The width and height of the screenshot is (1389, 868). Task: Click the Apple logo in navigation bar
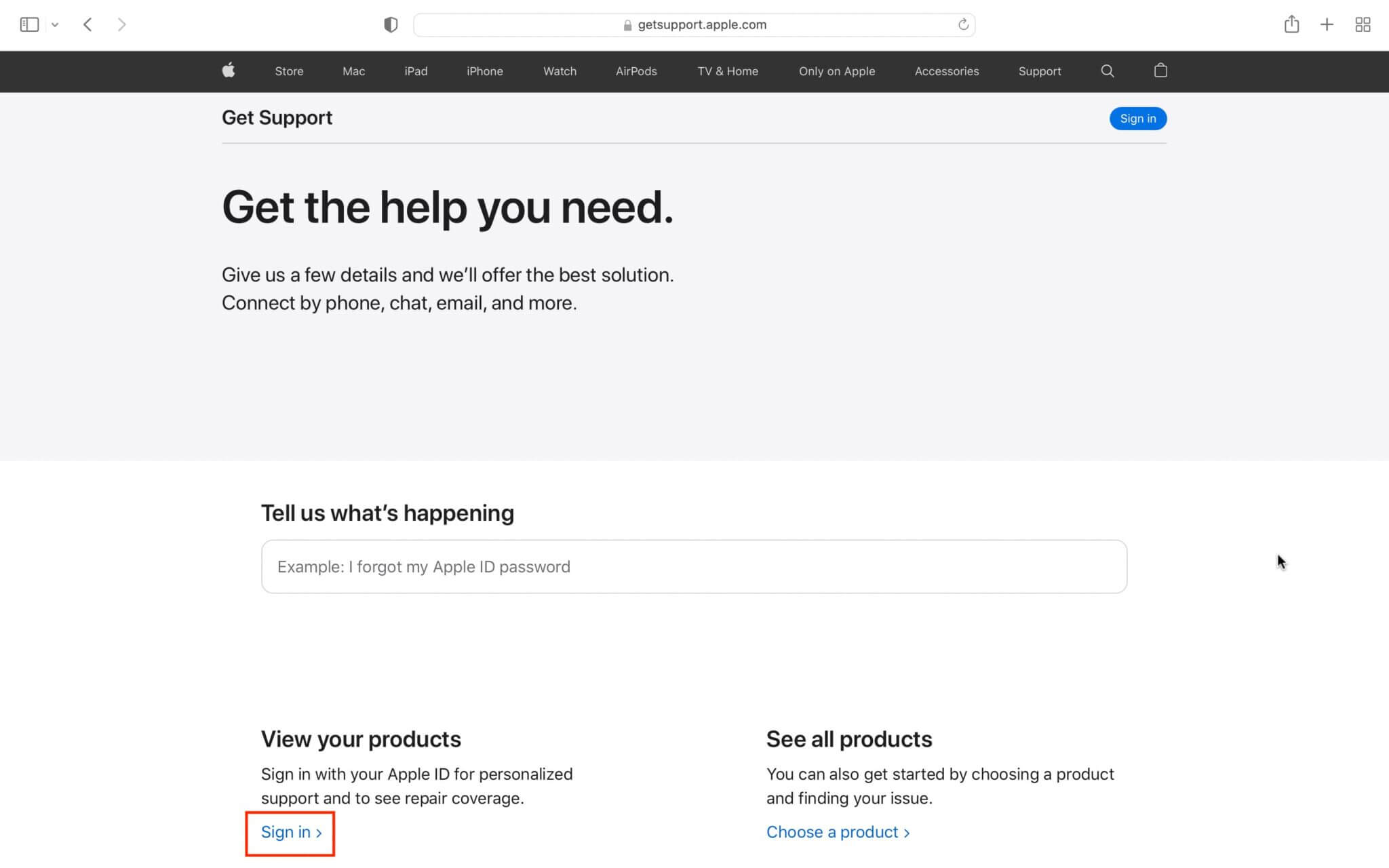point(229,70)
